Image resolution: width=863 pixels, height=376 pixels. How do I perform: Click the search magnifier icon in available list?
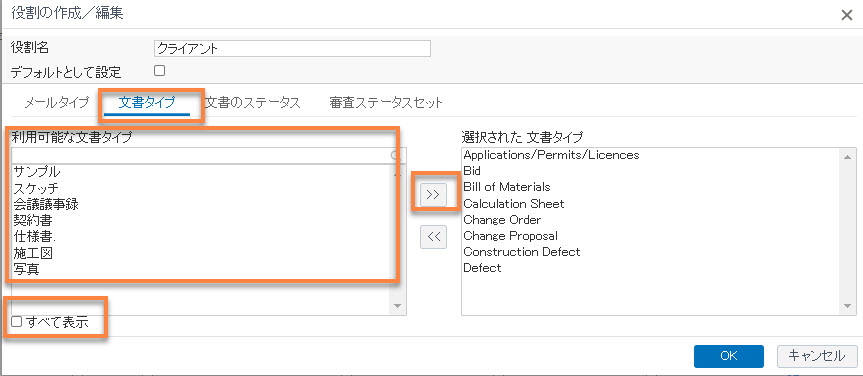394,156
